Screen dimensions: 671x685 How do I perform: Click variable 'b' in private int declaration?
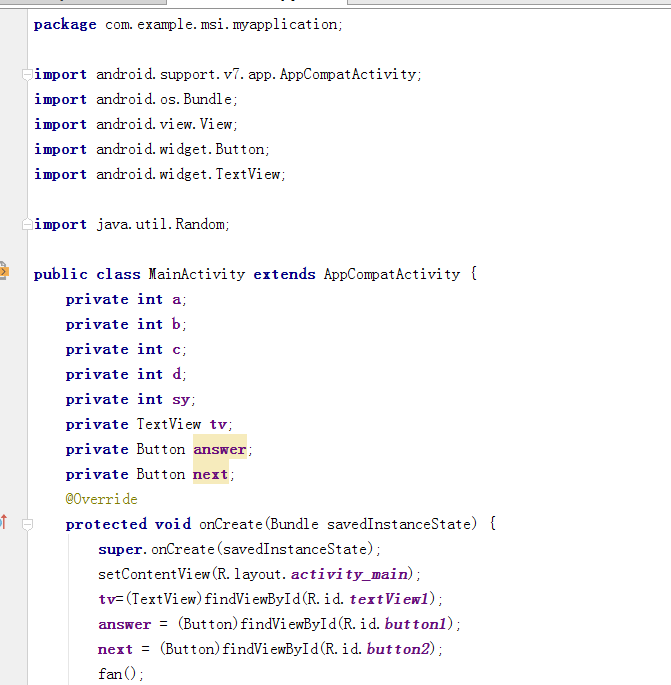pyautogui.click(x=176, y=324)
